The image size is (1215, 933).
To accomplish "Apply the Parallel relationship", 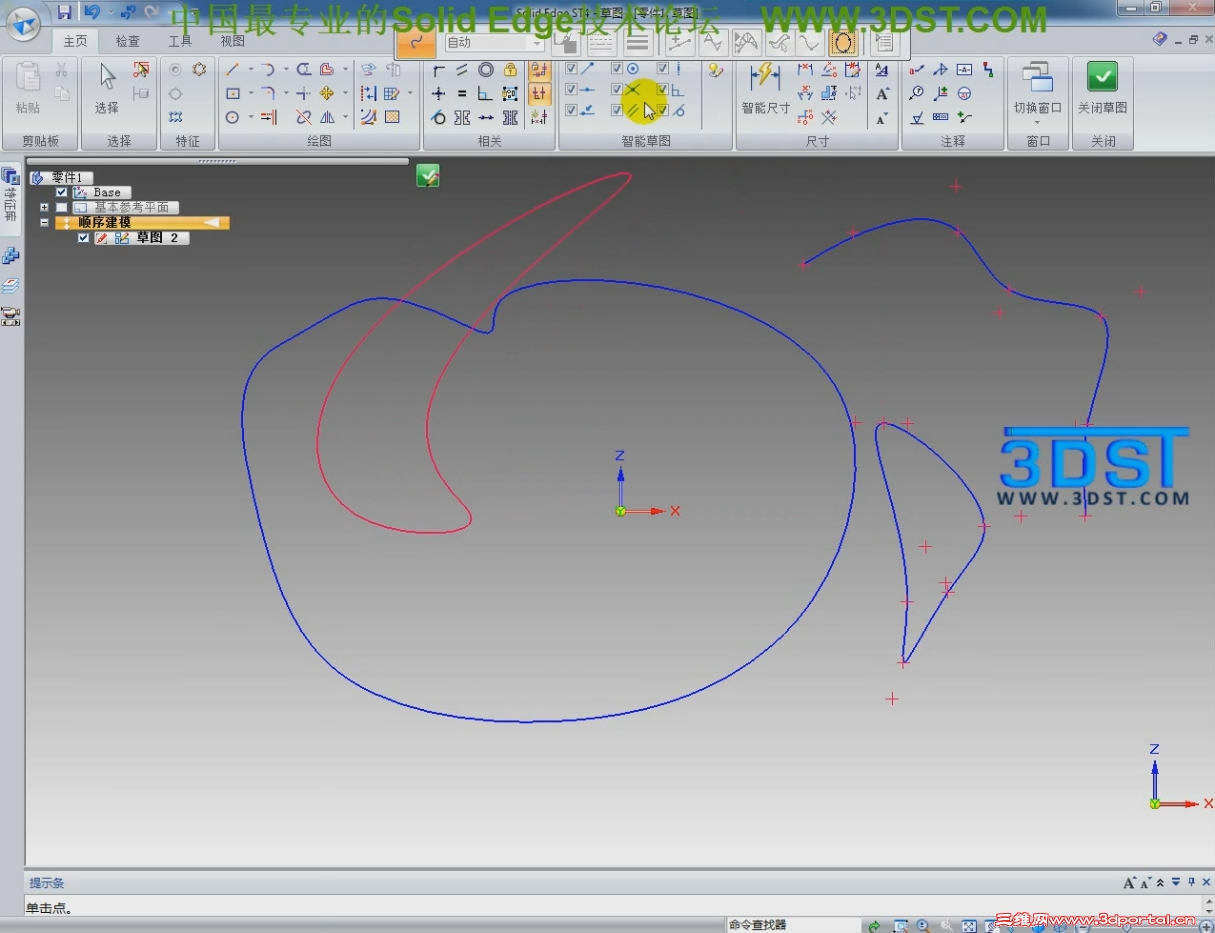I will [x=462, y=69].
